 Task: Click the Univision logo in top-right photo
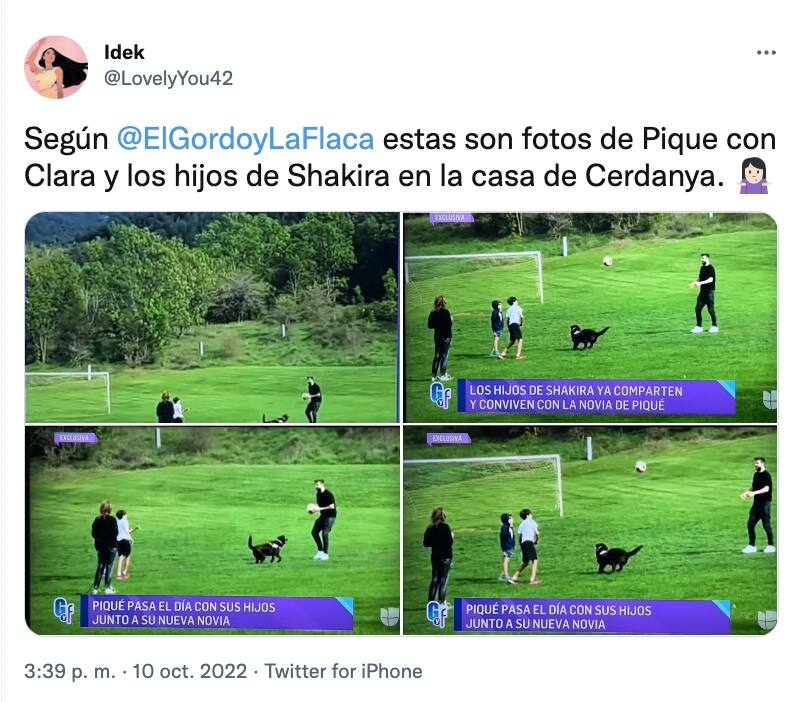point(769,400)
